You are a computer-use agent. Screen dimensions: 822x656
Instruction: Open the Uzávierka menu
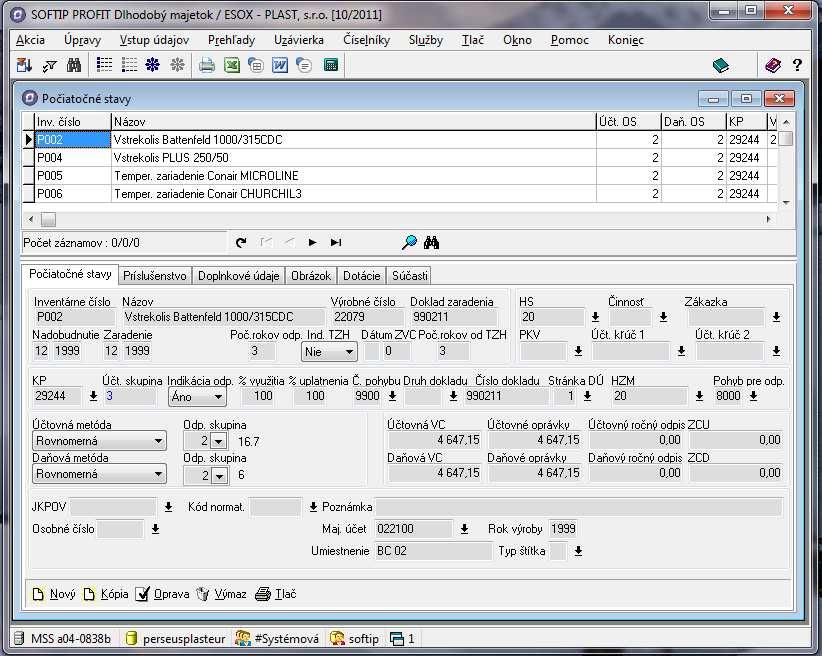[x=299, y=40]
